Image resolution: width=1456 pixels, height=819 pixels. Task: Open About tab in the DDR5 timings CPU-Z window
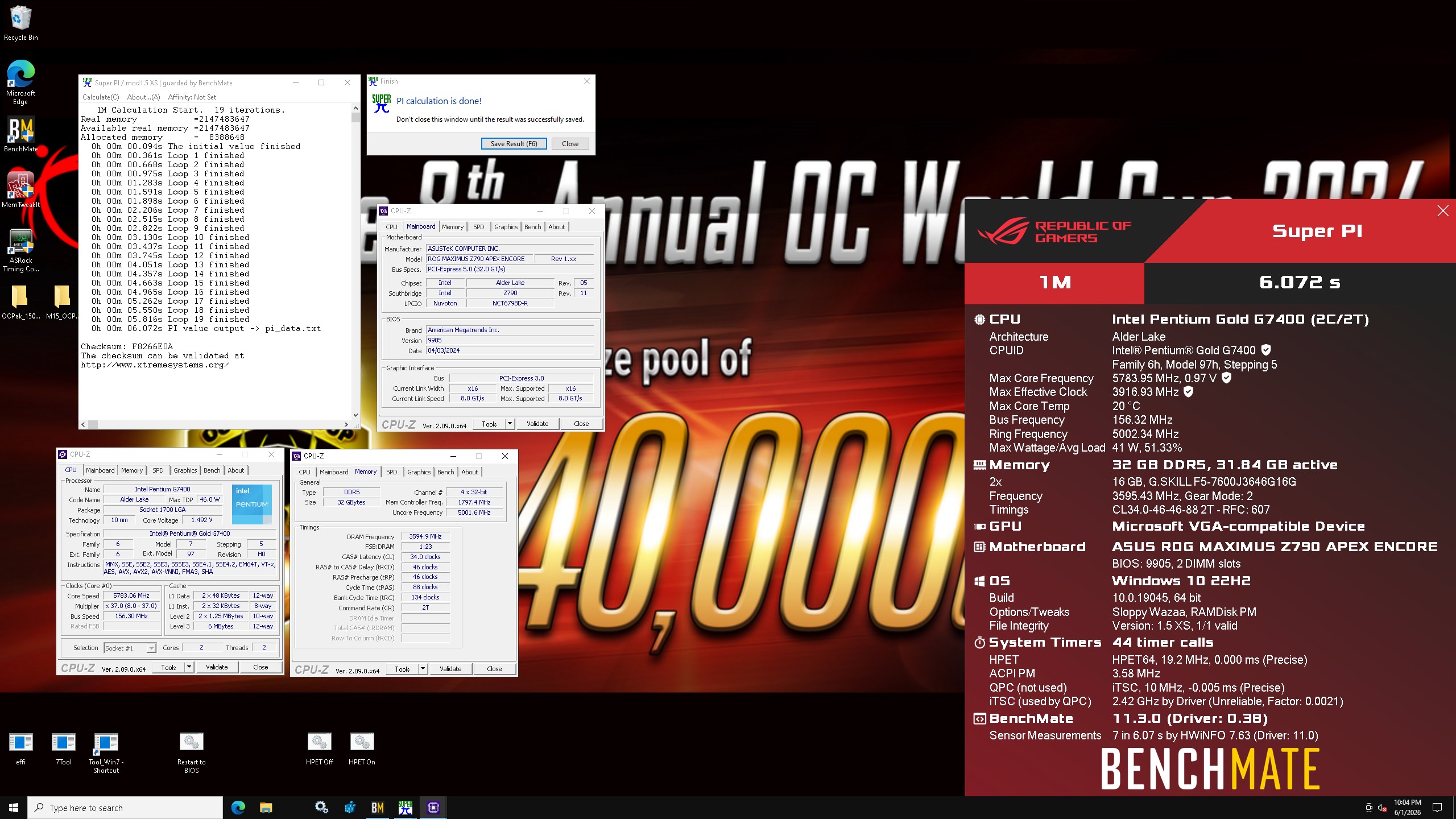pyautogui.click(x=469, y=472)
